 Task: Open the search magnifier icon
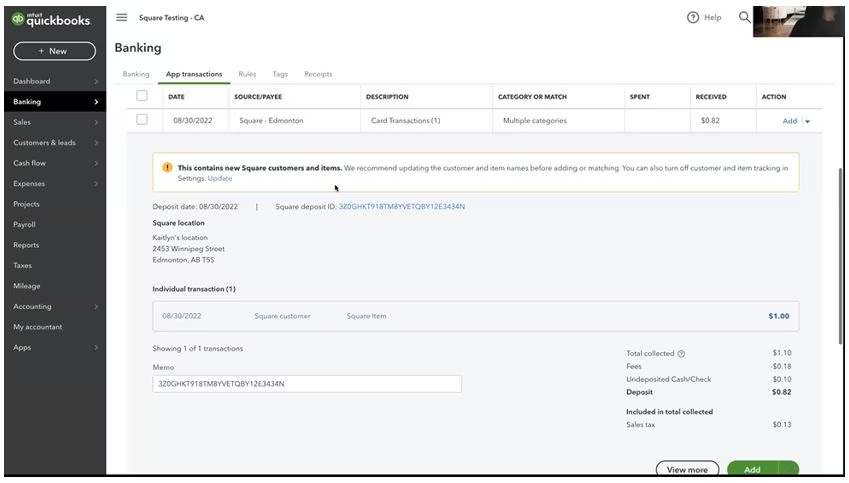tap(744, 17)
